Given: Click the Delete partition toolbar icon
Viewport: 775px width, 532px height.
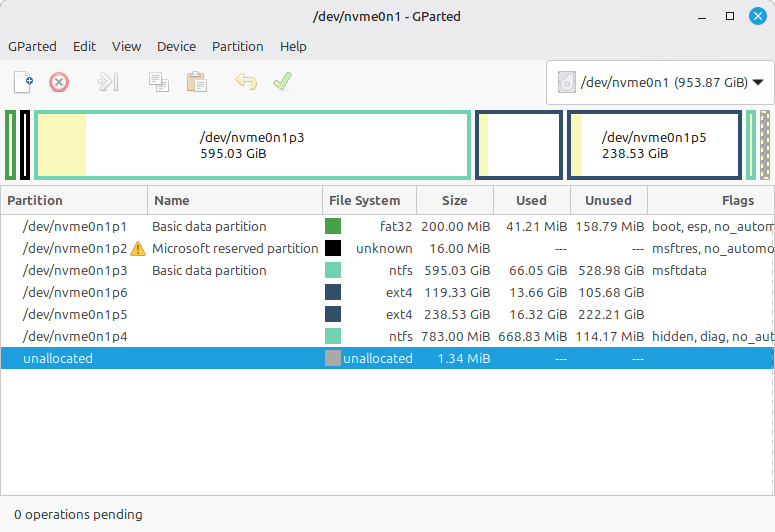Looking at the screenshot, I should 59,82.
